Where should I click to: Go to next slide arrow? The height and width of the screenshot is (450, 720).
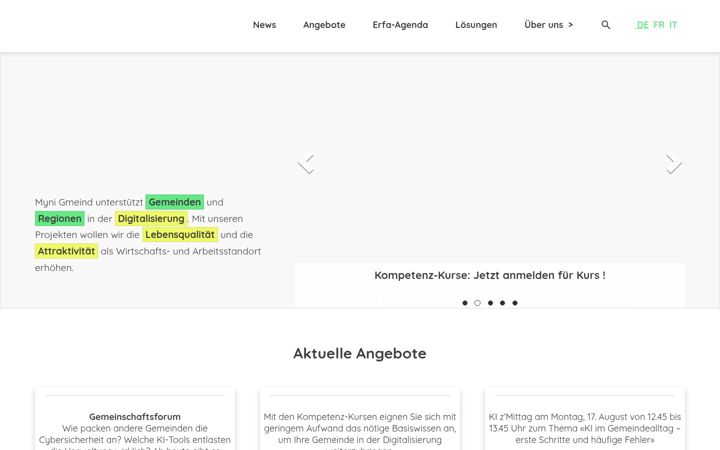(674, 164)
